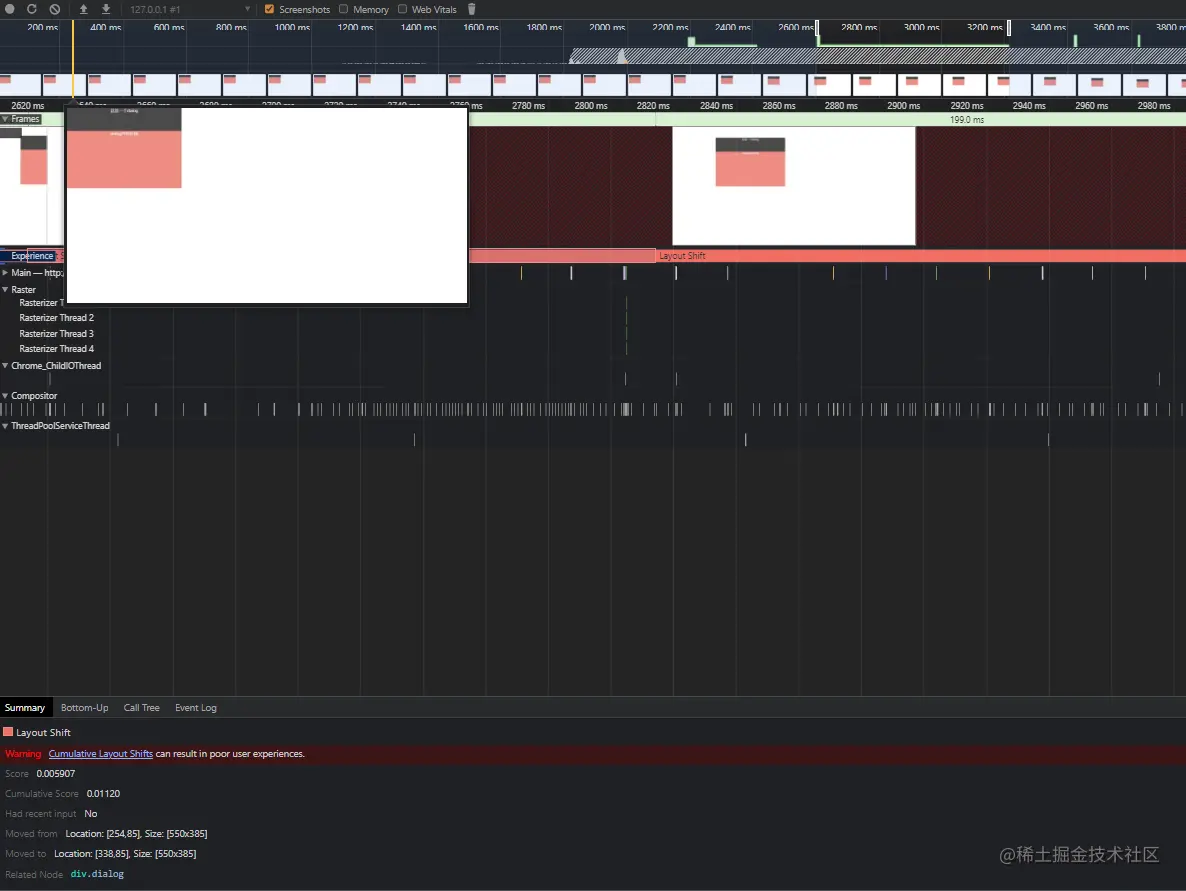Switch to the Summary tab
Viewport: 1186px width, 891px height.
(x=25, y=708)
